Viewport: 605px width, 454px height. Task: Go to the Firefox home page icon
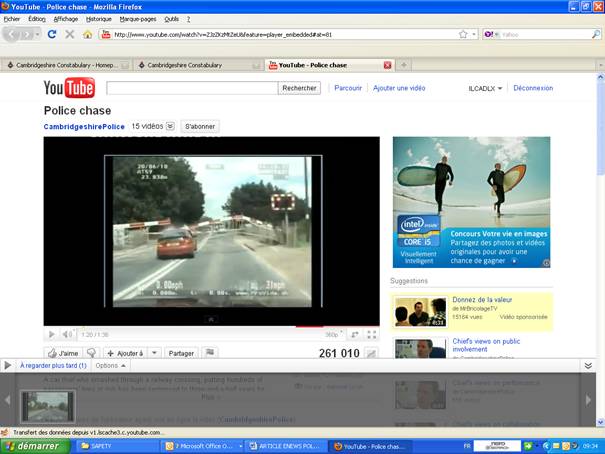coord(88,34)
